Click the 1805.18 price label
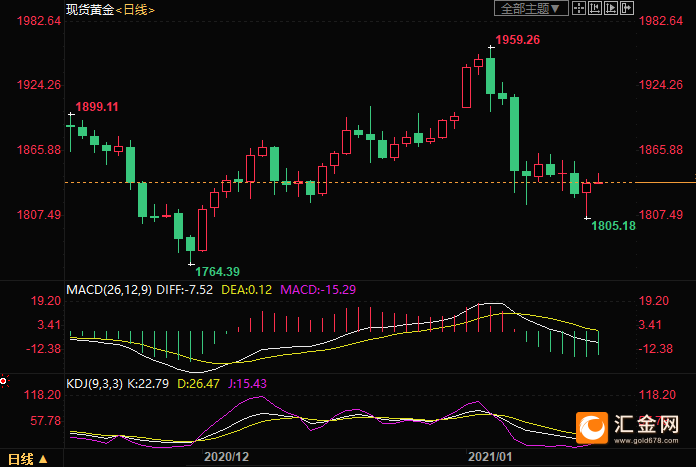Image resolution: width=696 pixels, height=467 pixels. tap(613, 226)
